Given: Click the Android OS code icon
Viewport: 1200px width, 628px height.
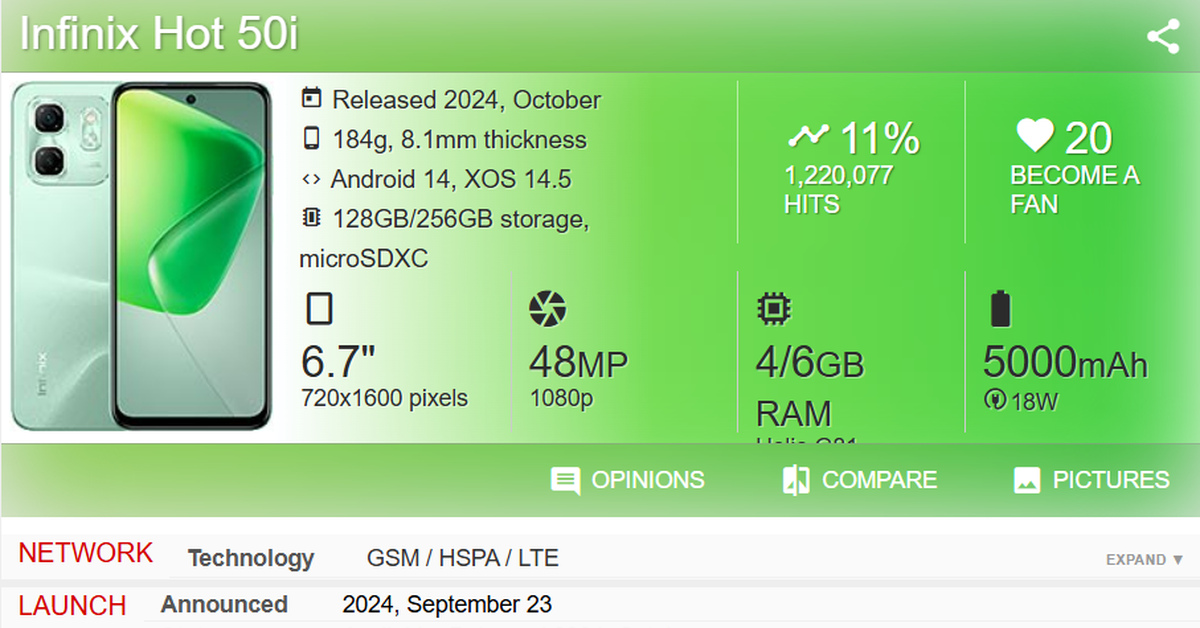Looking at the screenshot, I should [x=312, y=180].
